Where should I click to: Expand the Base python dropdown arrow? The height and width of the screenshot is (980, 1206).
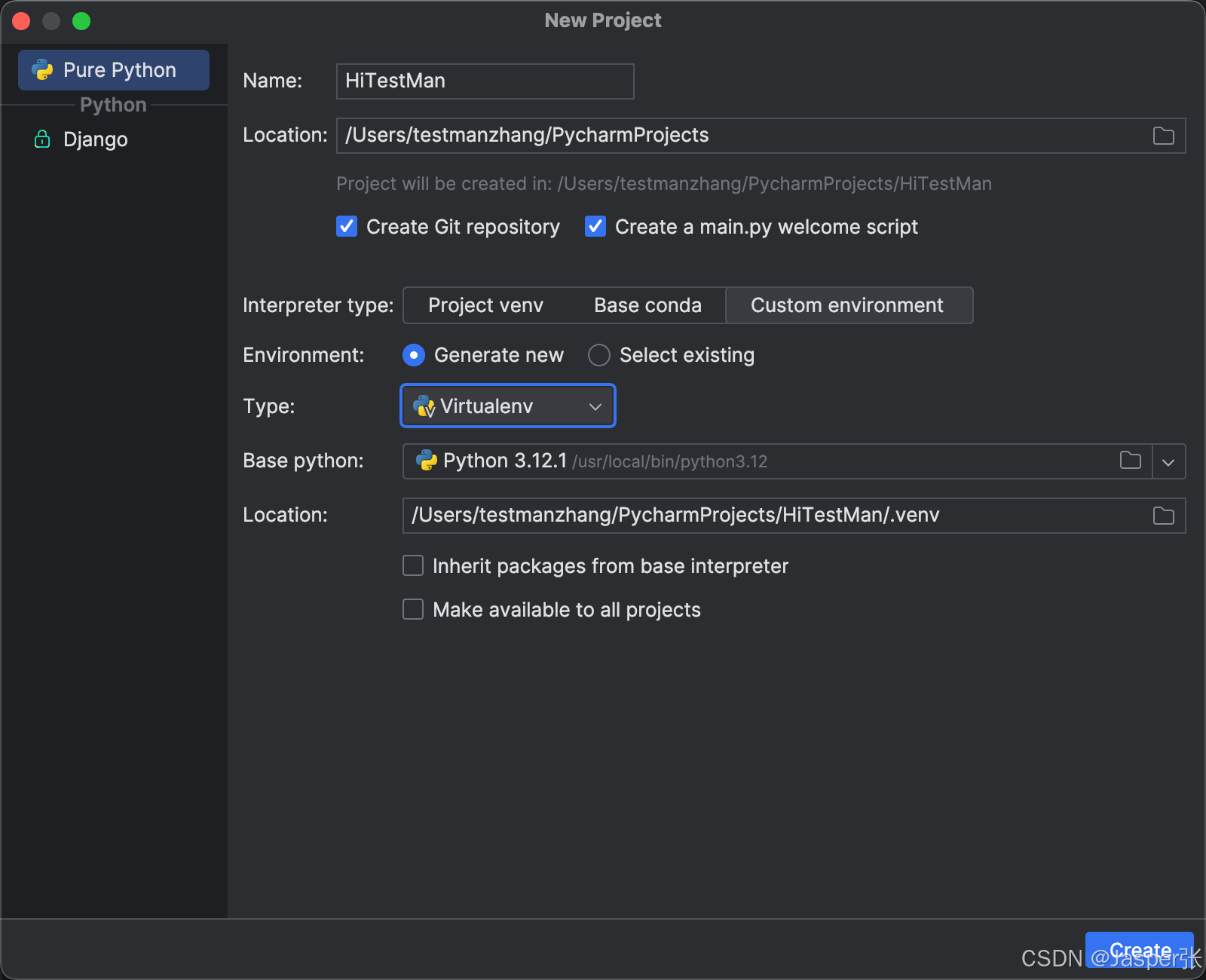(x=1168, y=462)
